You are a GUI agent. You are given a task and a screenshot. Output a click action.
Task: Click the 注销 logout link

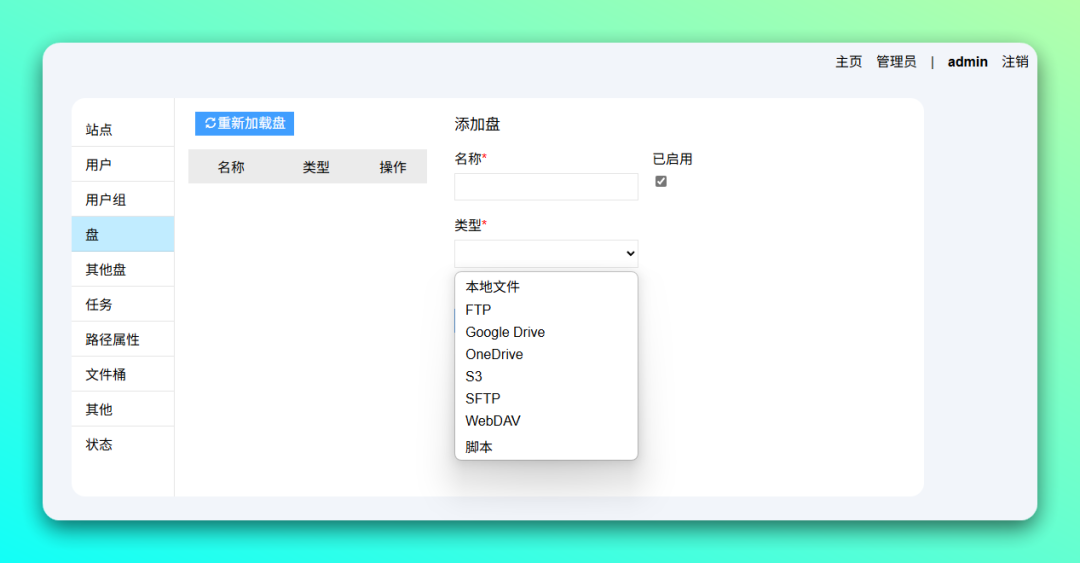pyautogui.click(x=1015, y=62)
